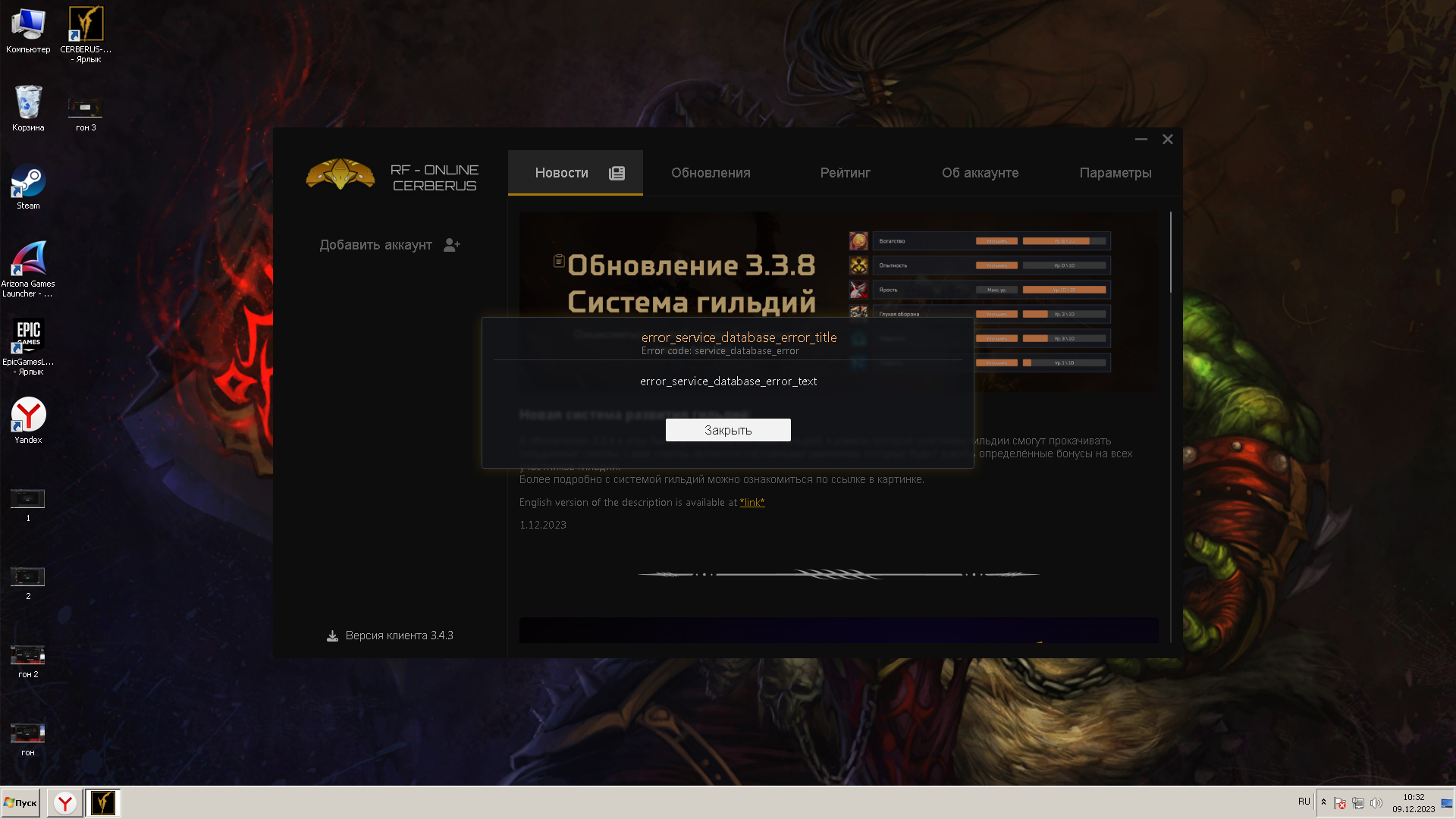
Task: Click the download icon beside Версия клиента
Action: 332,635
